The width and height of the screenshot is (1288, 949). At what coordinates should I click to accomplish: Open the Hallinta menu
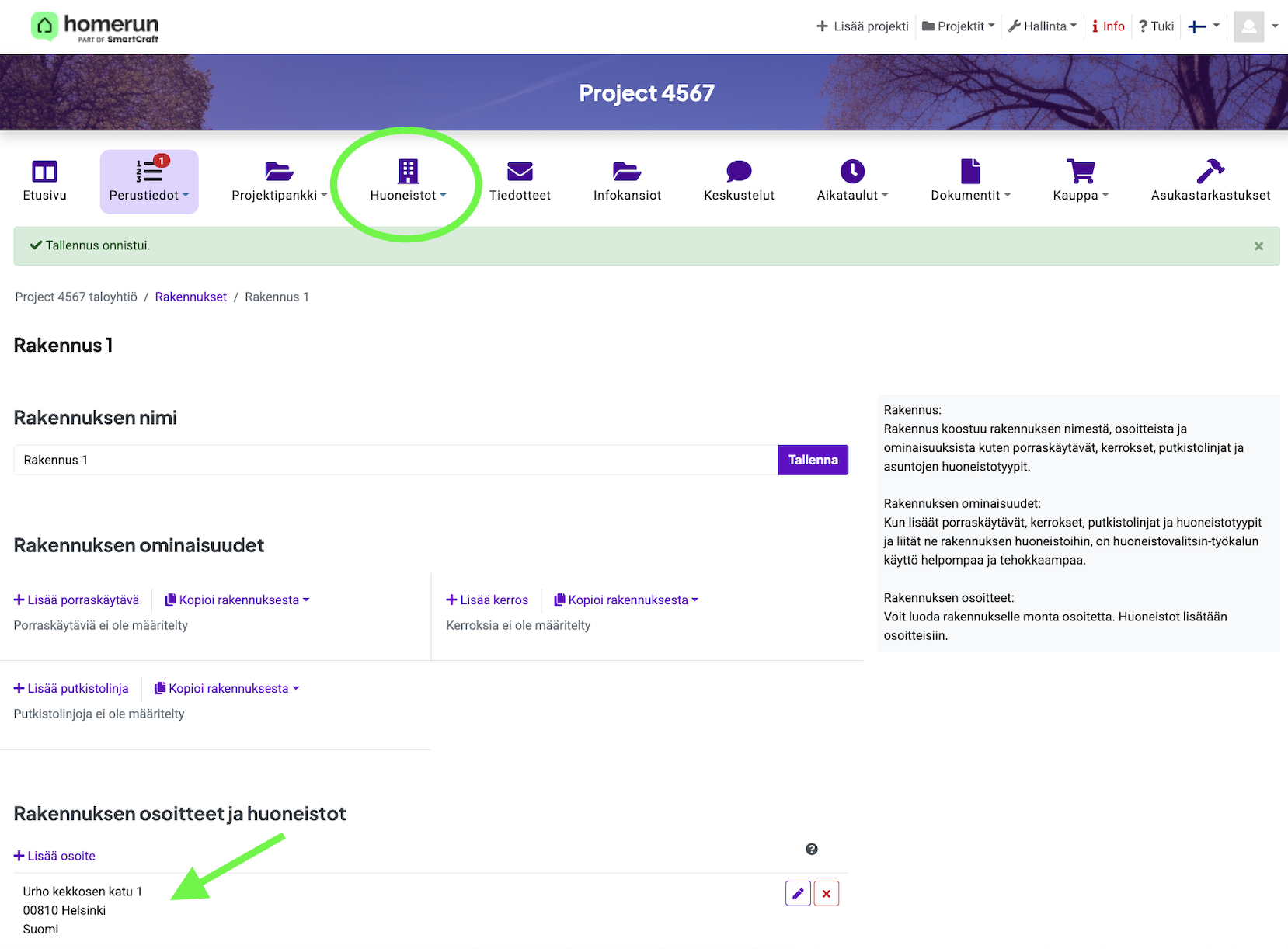pyautogui.click(x=1043, y=26)
